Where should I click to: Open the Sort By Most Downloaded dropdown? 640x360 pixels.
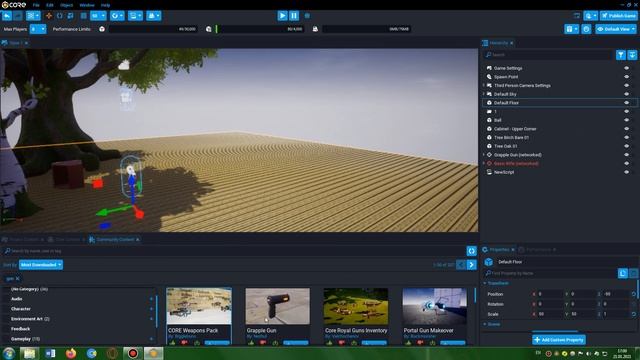pos(41,265)
